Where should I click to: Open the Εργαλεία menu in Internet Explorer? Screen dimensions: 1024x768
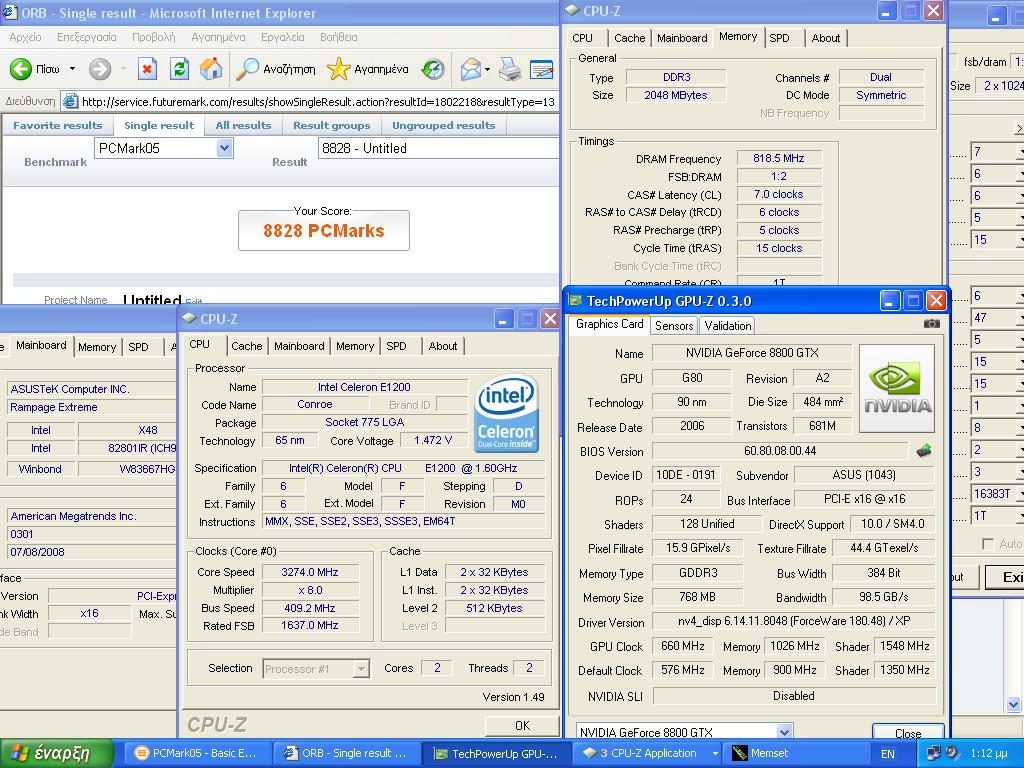pyautogui.click(x=283, y=37)
